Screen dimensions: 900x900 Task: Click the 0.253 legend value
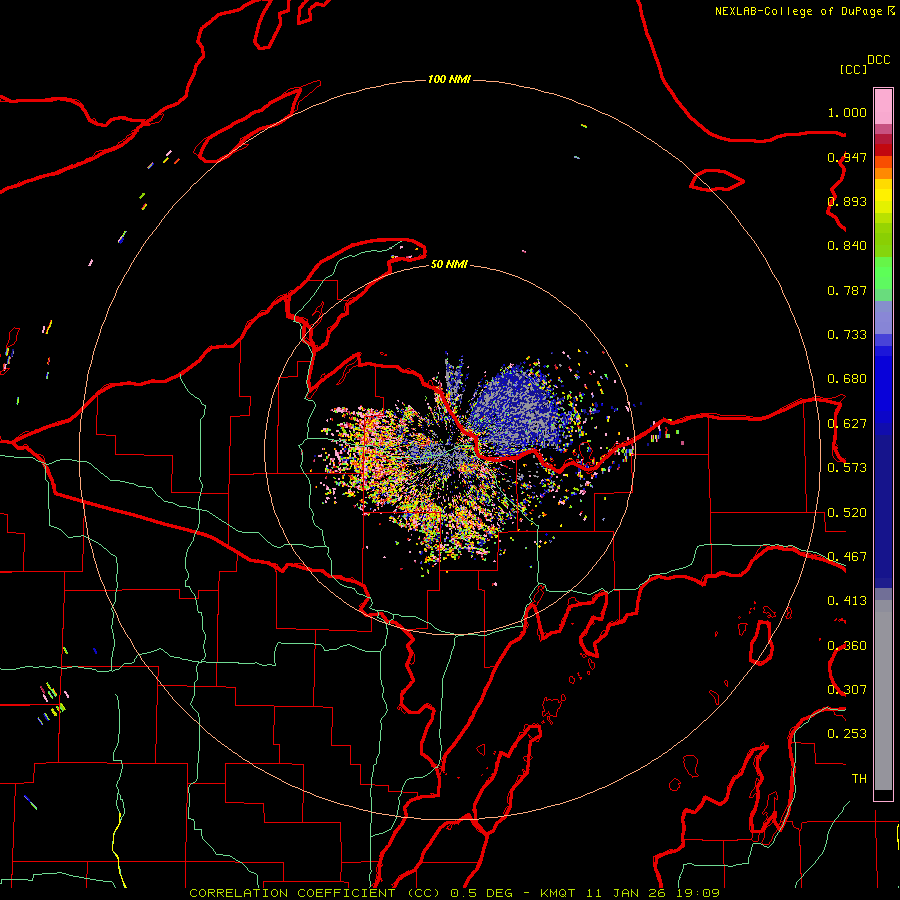pyautogui.click(x=847, y=734)
